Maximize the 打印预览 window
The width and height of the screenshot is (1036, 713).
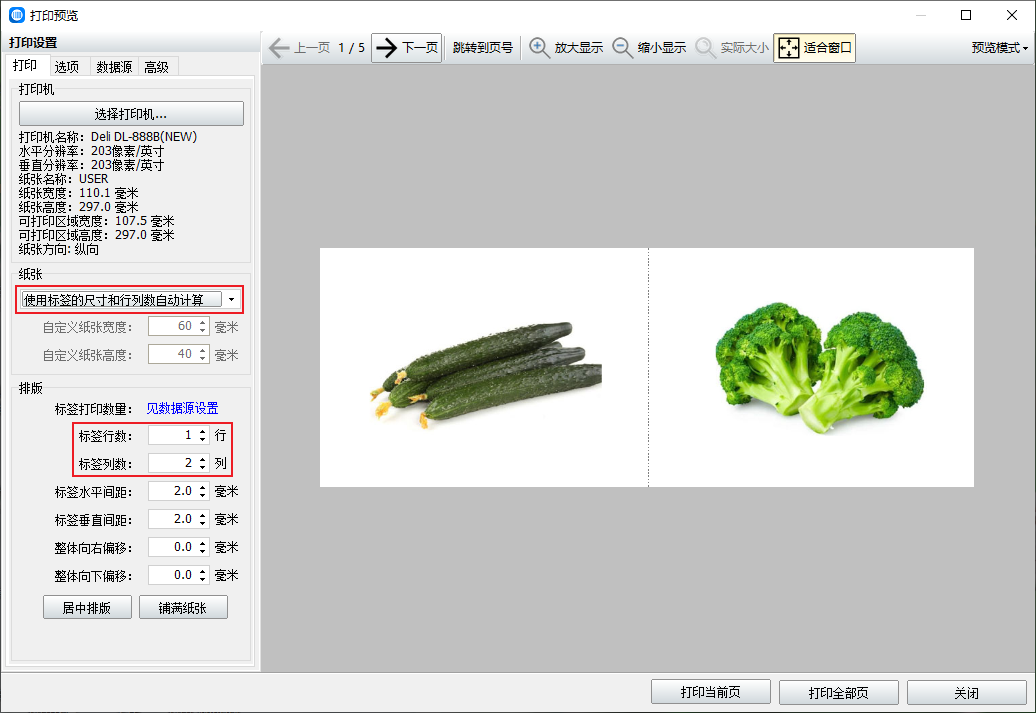(x=966, y=15)
